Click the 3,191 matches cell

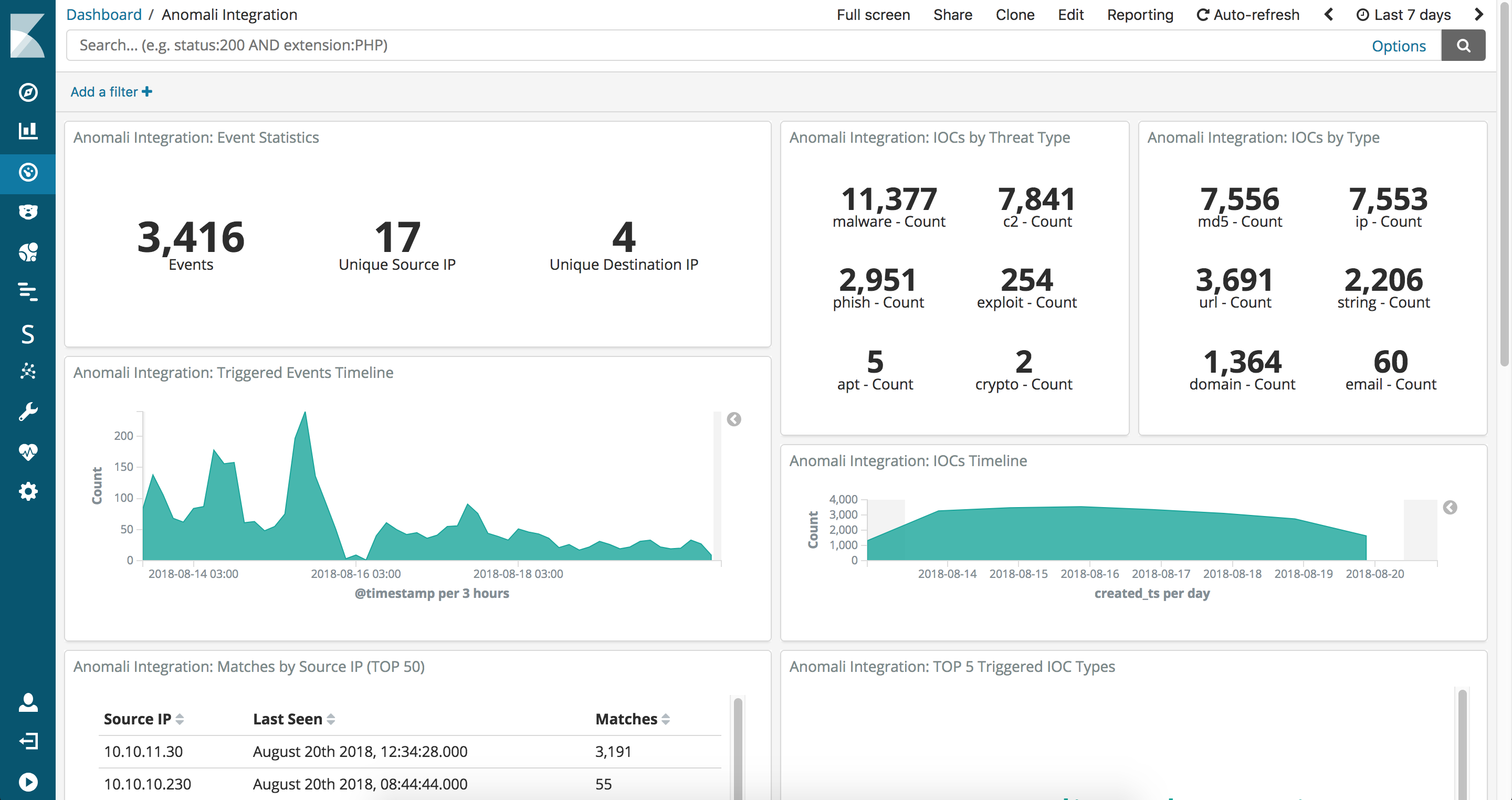[x=613, y=752]
